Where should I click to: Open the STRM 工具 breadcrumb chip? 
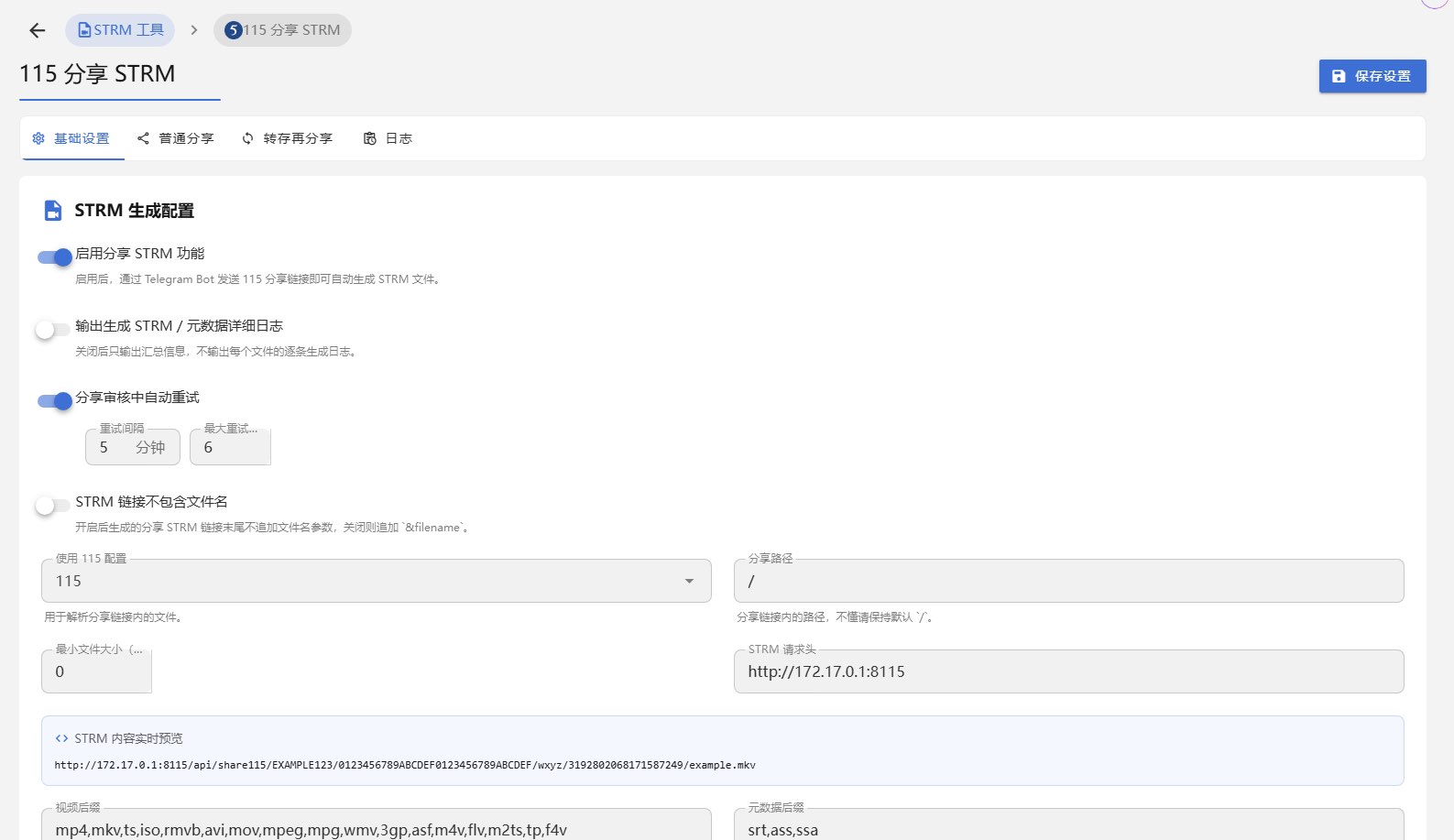[x=120, y=30]
